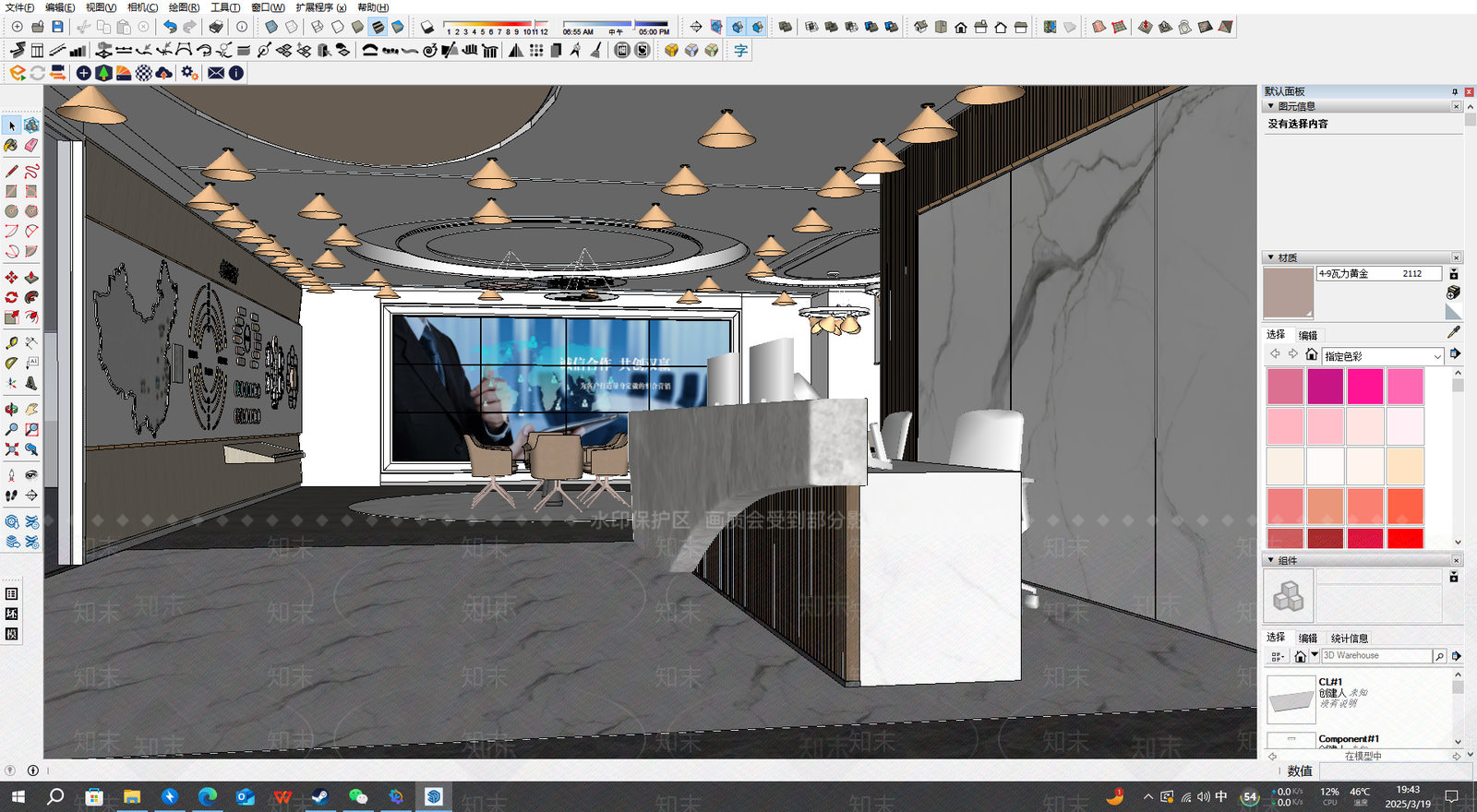
Task: Choose the Line pencil tool
Action: point(12,172)
